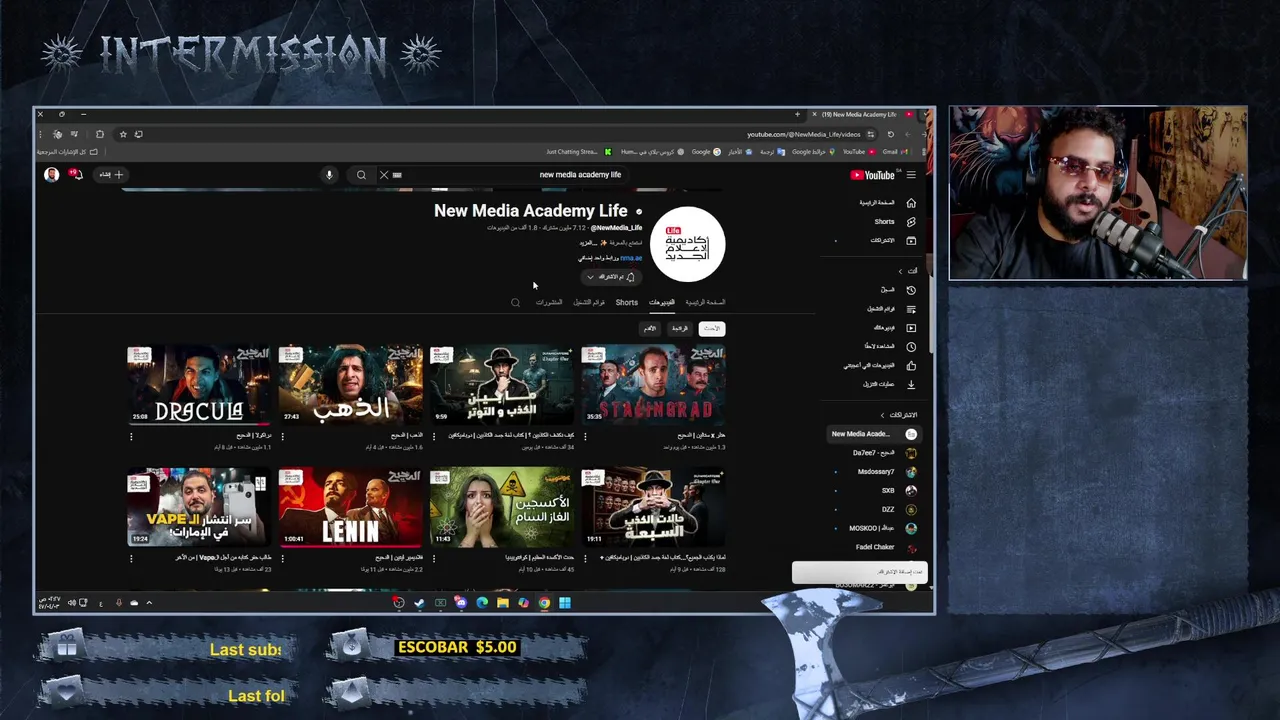The width and height of the screenshot is (1280, 720).
Task: Click the nma.ae channel link
Action: point(631,258)
